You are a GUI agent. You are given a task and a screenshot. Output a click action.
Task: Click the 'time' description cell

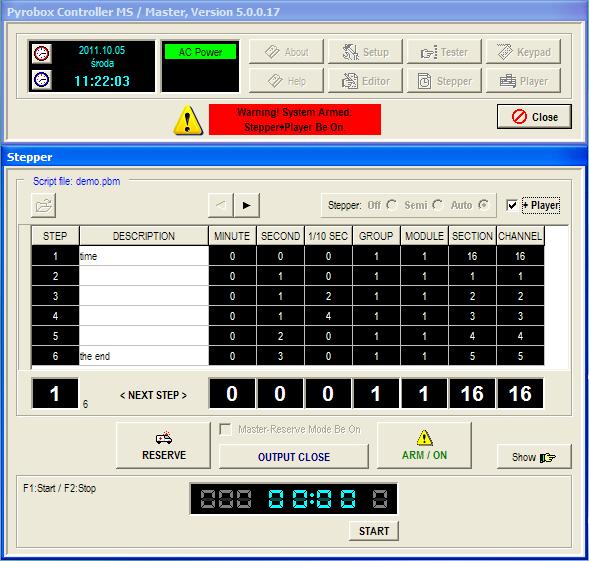click(x=144, y=256)
